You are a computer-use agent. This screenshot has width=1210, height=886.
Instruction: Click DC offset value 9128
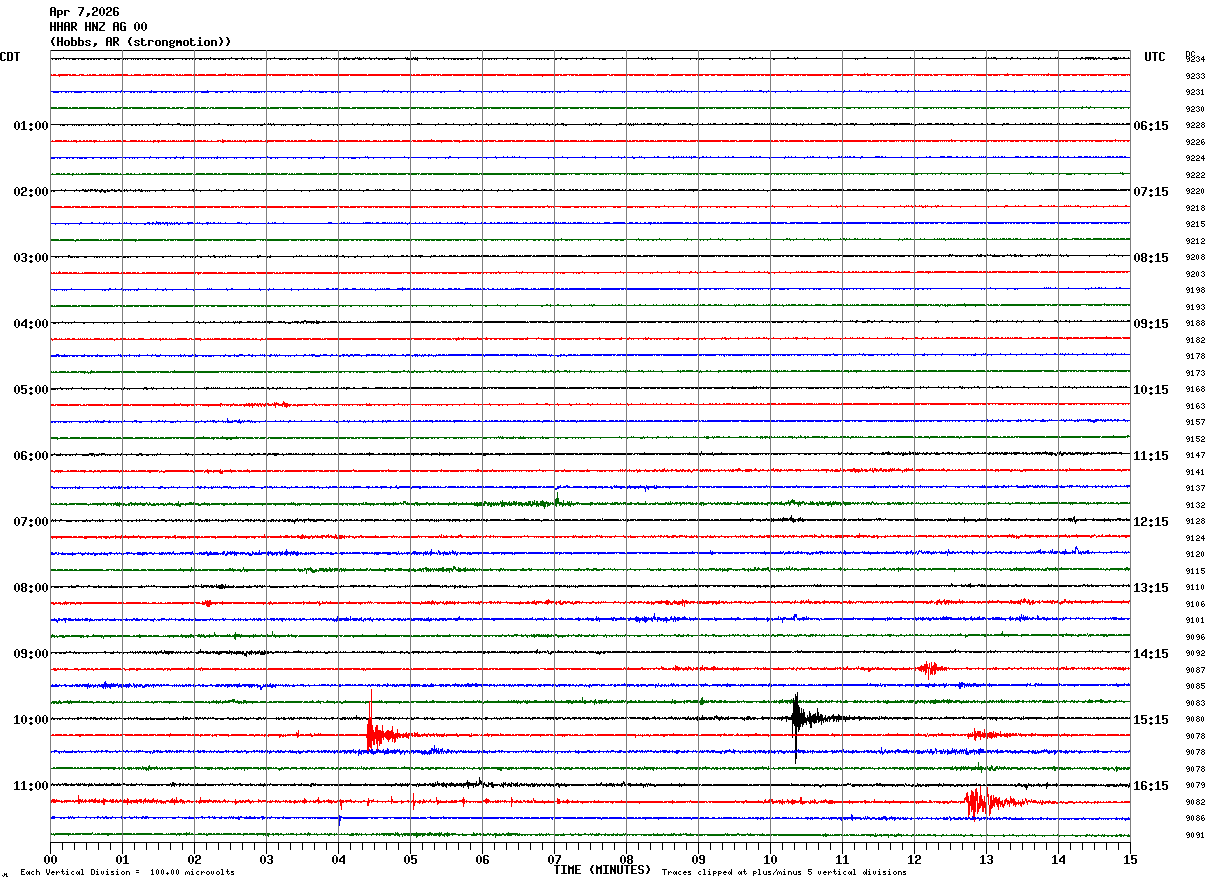1195,522
